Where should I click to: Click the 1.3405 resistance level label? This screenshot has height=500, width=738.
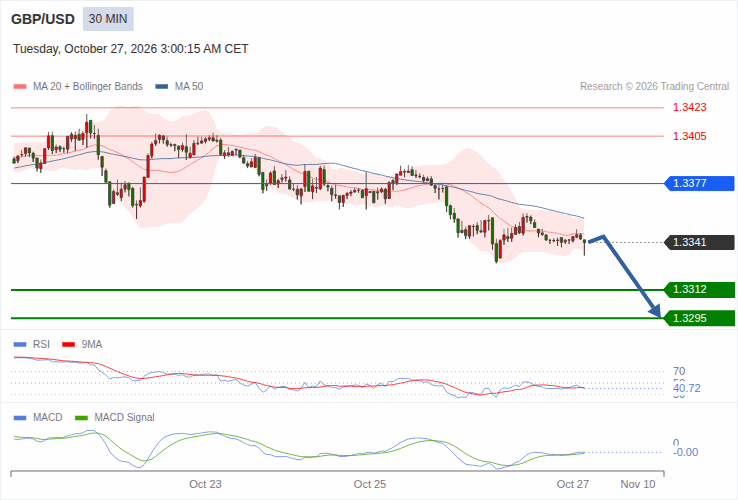click(690, 137)
